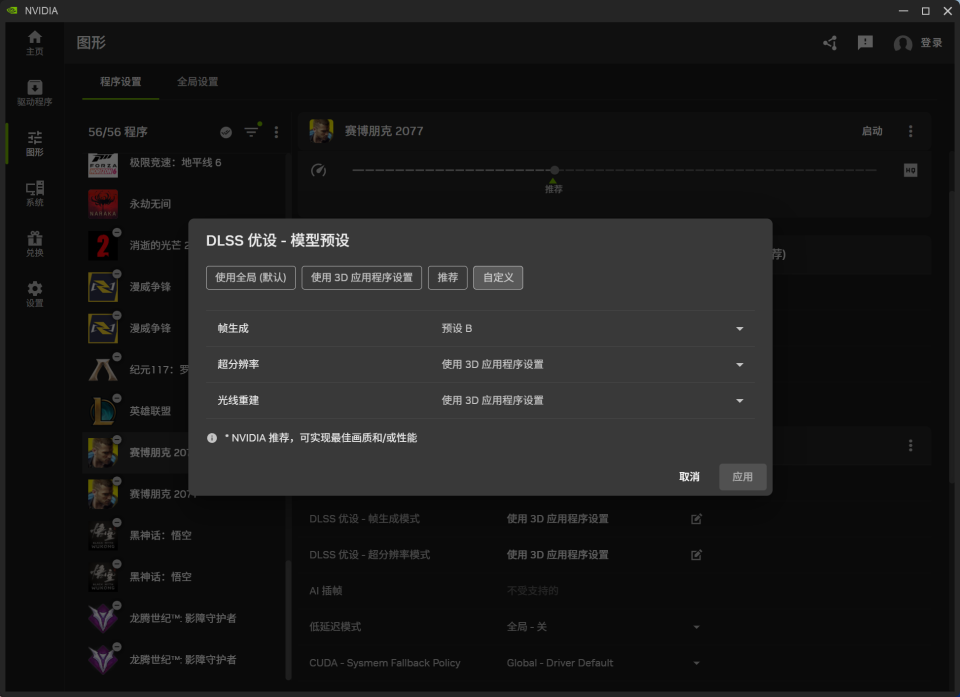The height and width of the screenshot is (697, 960).
Task: Open the Settings (设置) gear in the sidebar
Action: coord(35,294)
